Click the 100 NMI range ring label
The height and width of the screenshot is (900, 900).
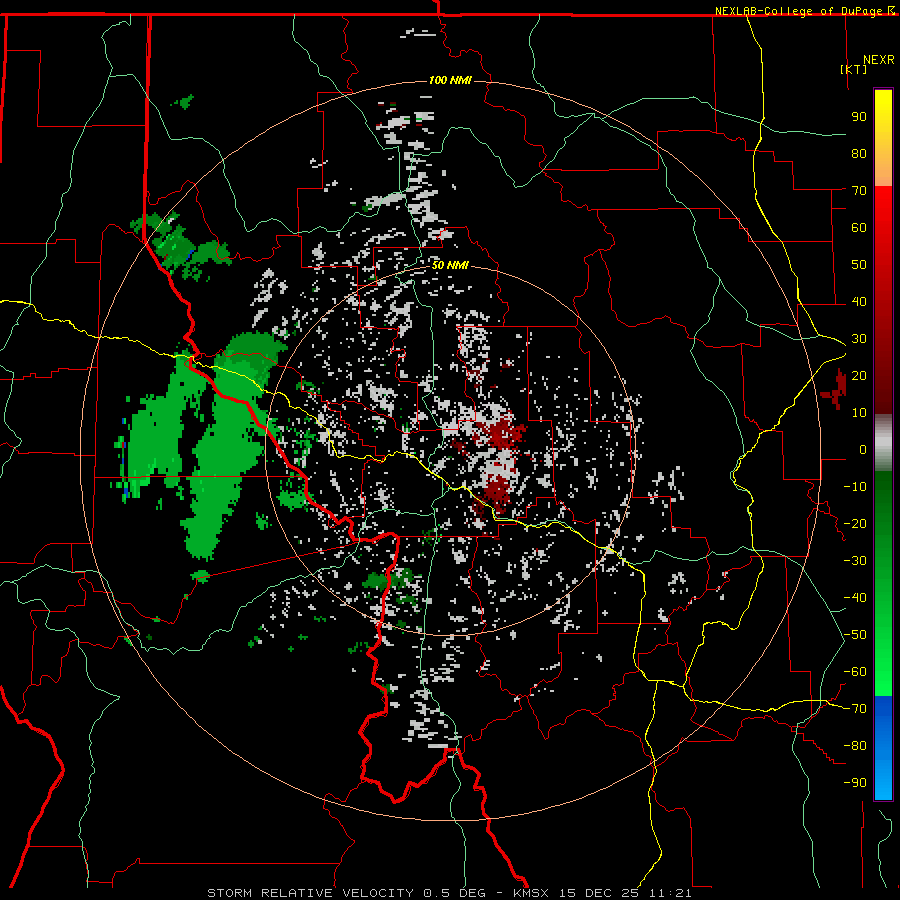pyautogui.click(x=450, y=80)
